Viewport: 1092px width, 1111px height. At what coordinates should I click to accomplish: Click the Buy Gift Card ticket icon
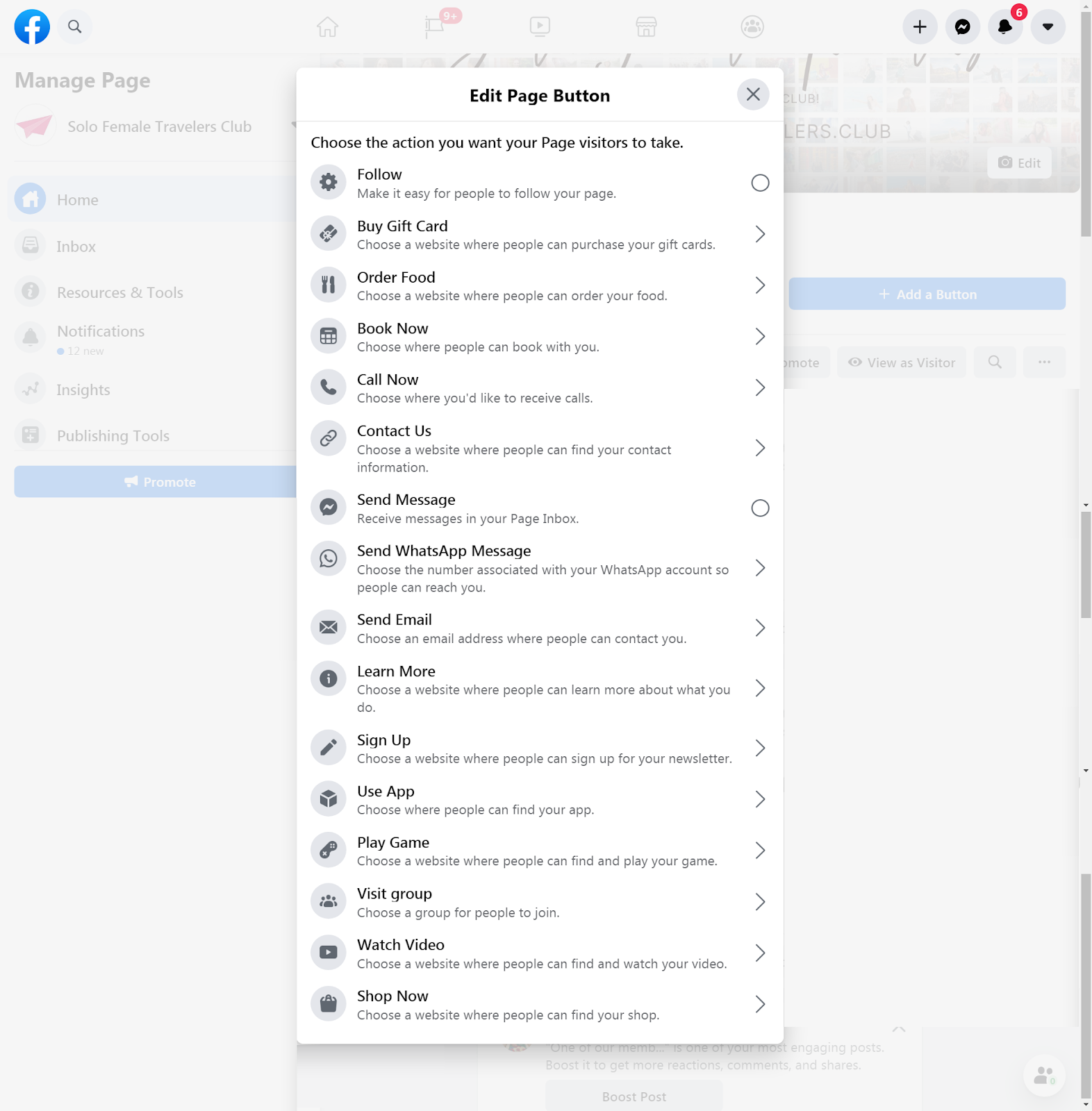point(329,234)
